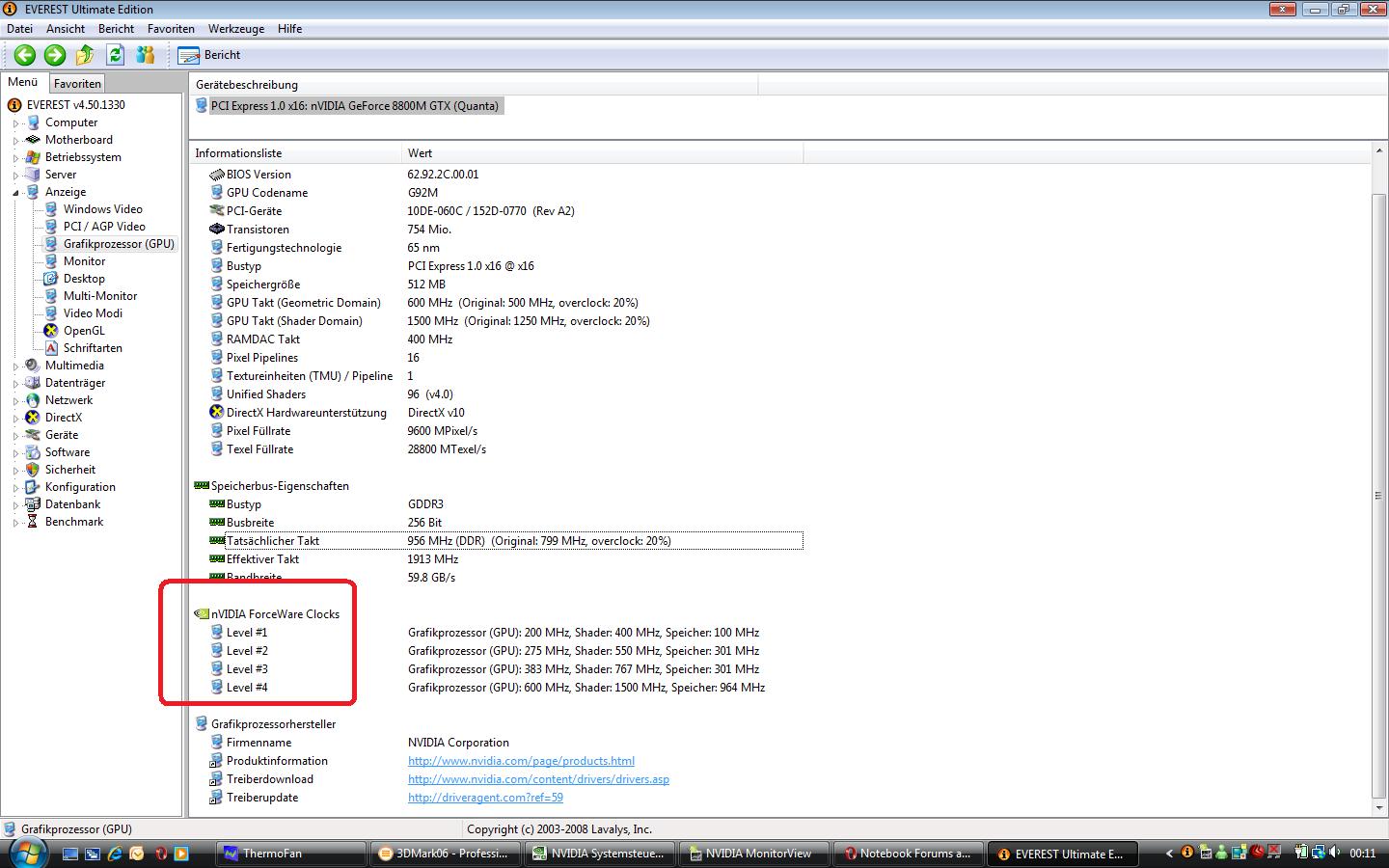Click the Refresh toolbar icon
The width and height of the screenshot is (1389, 868).
pos(116,55)
